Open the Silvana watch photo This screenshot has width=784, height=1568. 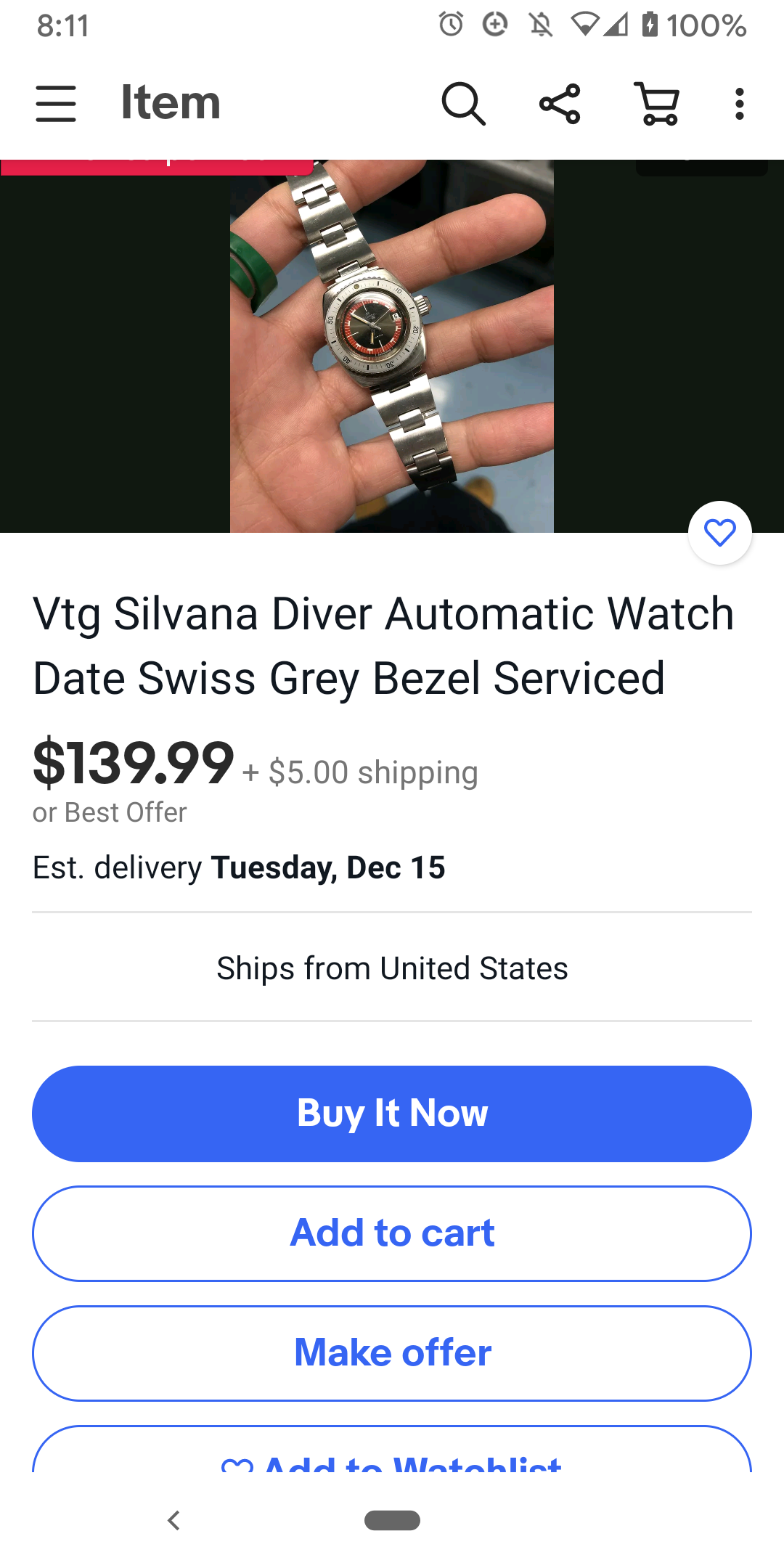point(392,346)
